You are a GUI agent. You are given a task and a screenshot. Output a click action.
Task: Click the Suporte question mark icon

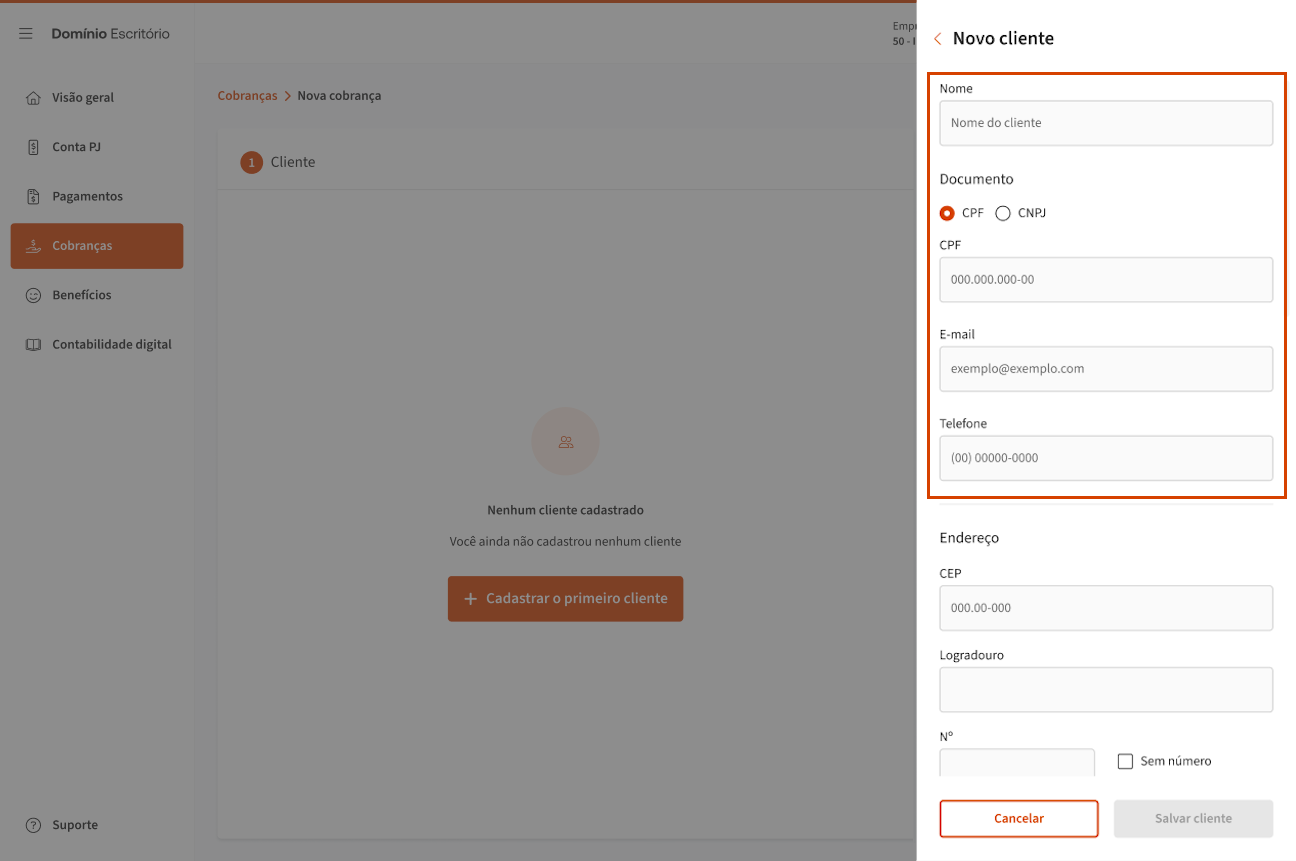pos(33,825)
